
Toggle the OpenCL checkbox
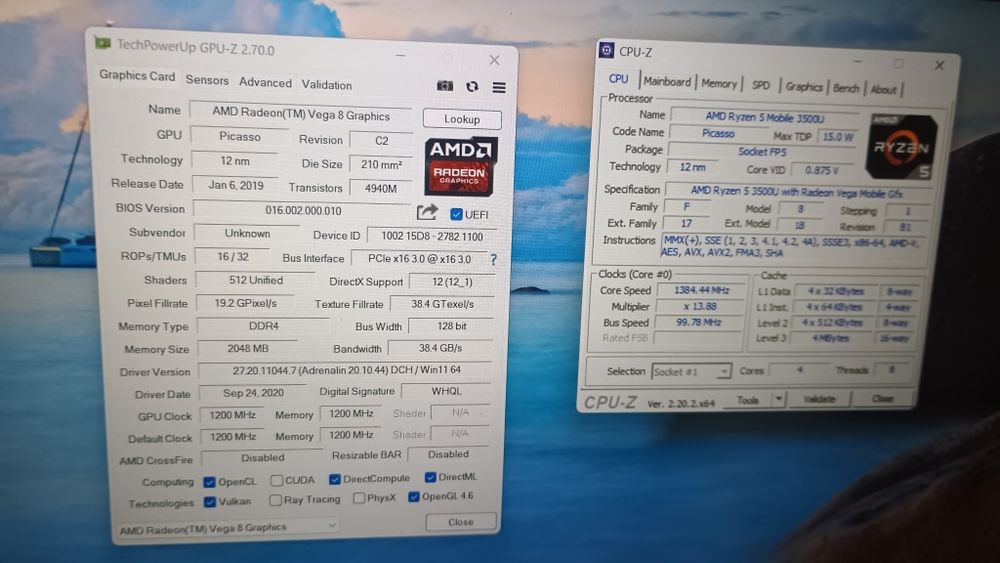209,482
